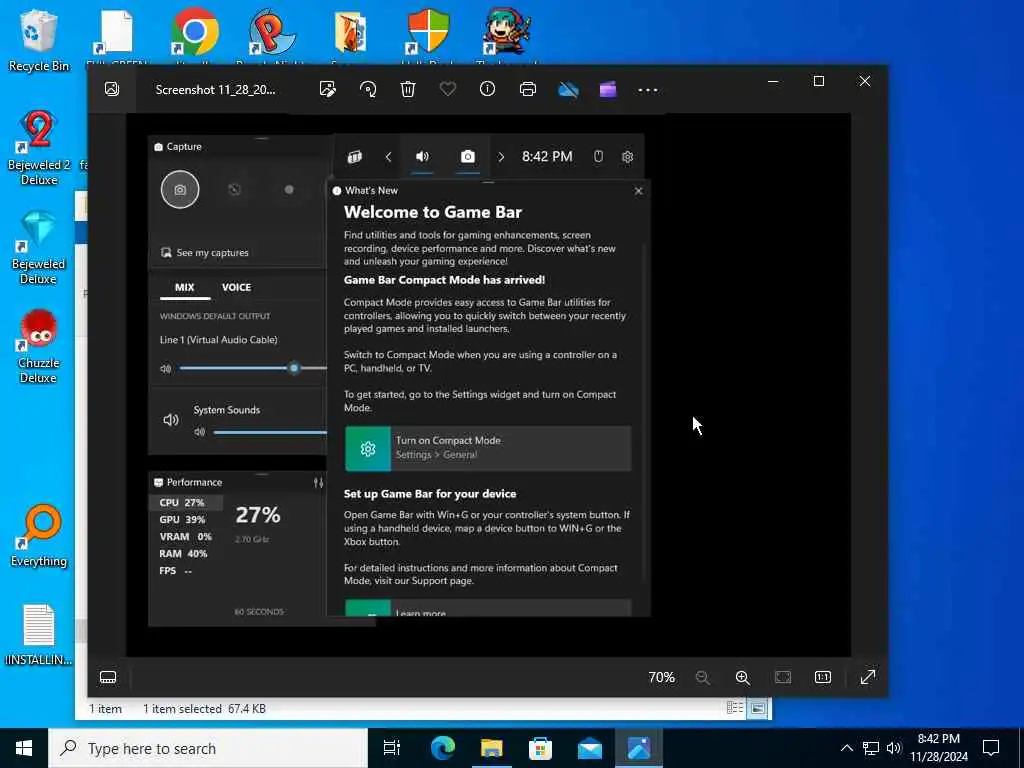Viewport: 1024px width, 768px height.
Task: Open Task View on taskbar
Action: (392, 748)
